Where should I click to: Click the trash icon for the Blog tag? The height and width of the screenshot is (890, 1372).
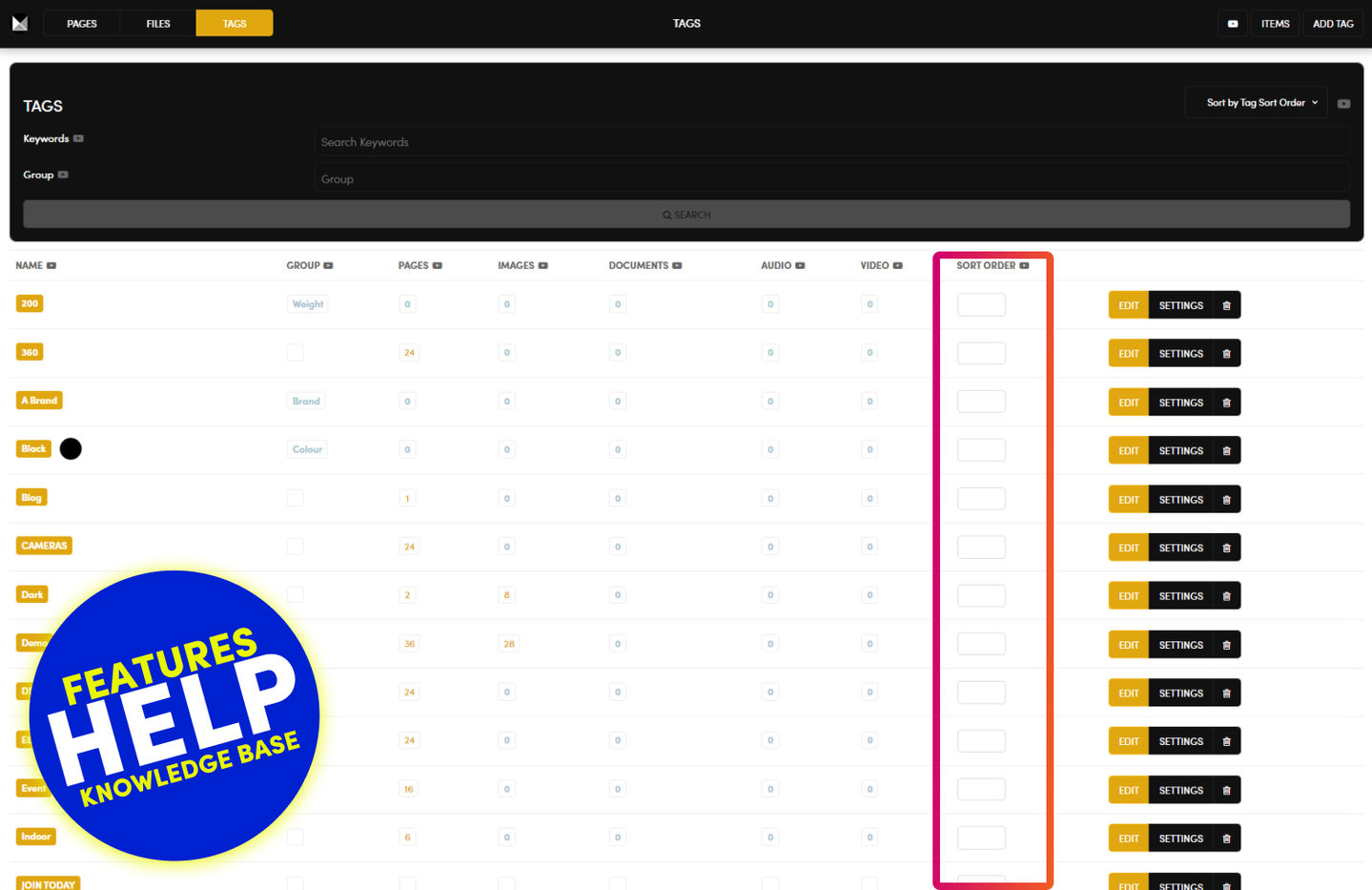click(1226, 500)
